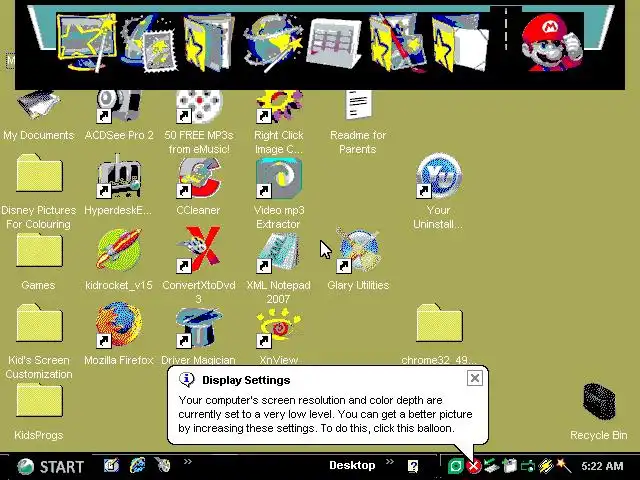This screenshot has height=480, width=640.
Task: Expand the quick launch overflow chevron
Action: click(188, 462)
